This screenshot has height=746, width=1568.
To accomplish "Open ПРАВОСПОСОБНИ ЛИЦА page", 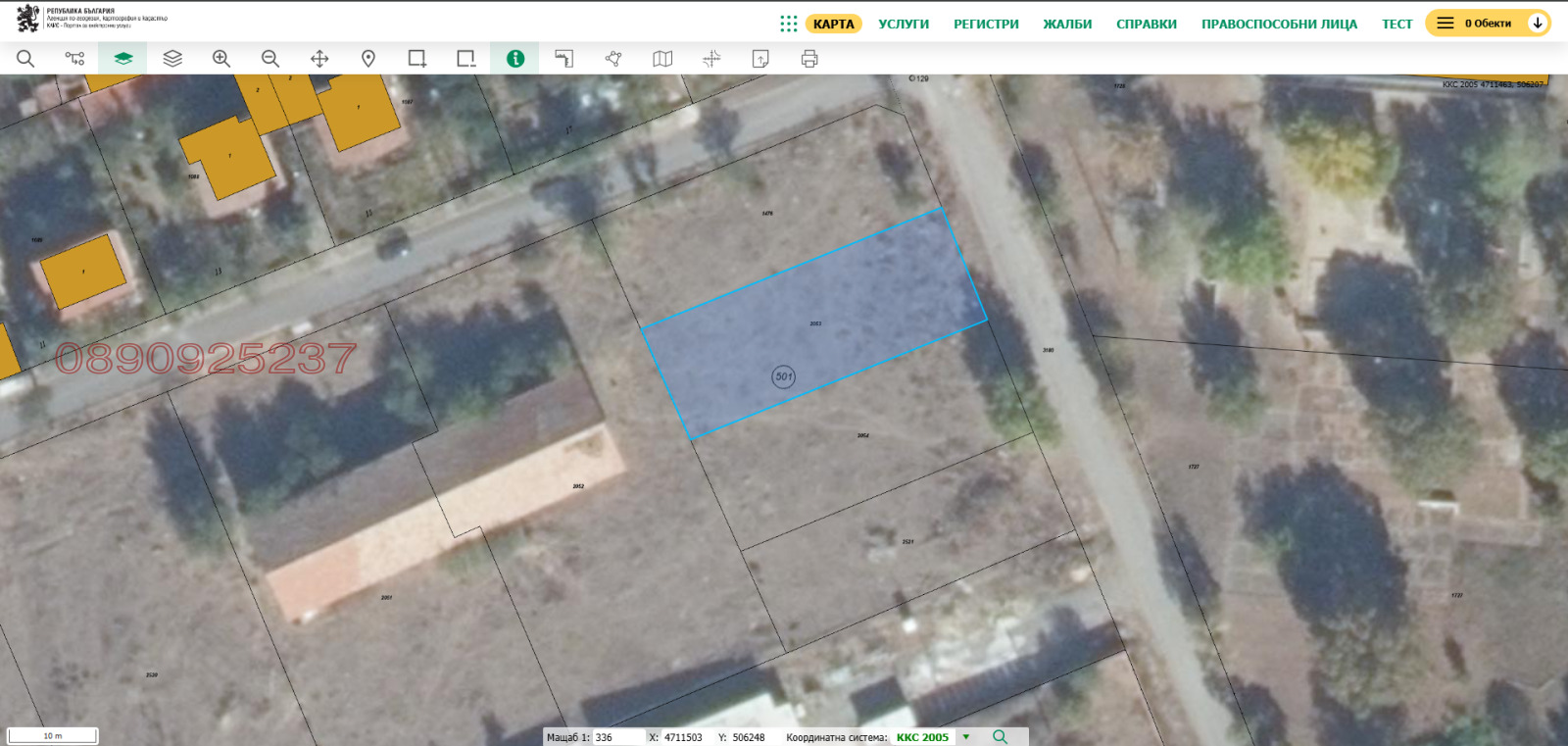I will (x=1280, y=24).
